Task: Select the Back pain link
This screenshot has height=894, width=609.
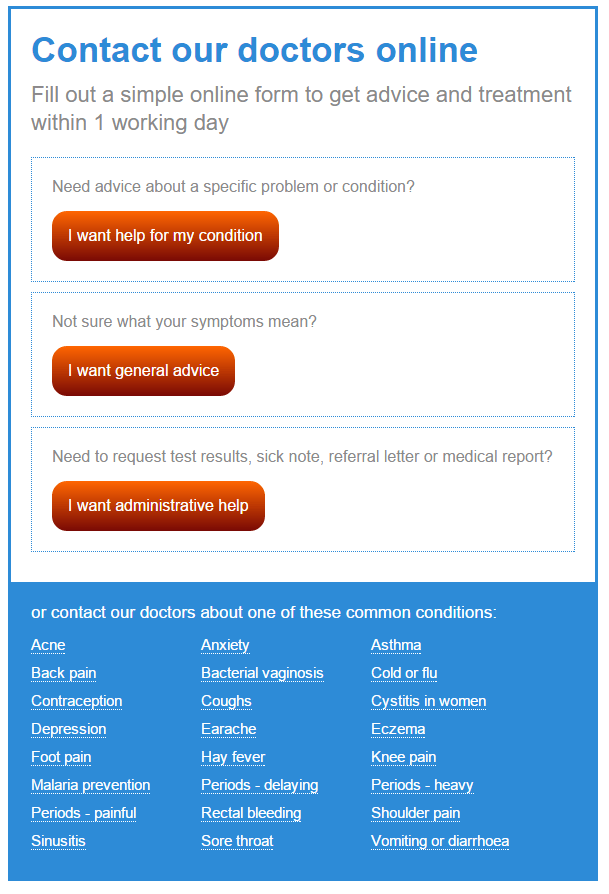Action: pyautogui.click(x=63, y=673)
